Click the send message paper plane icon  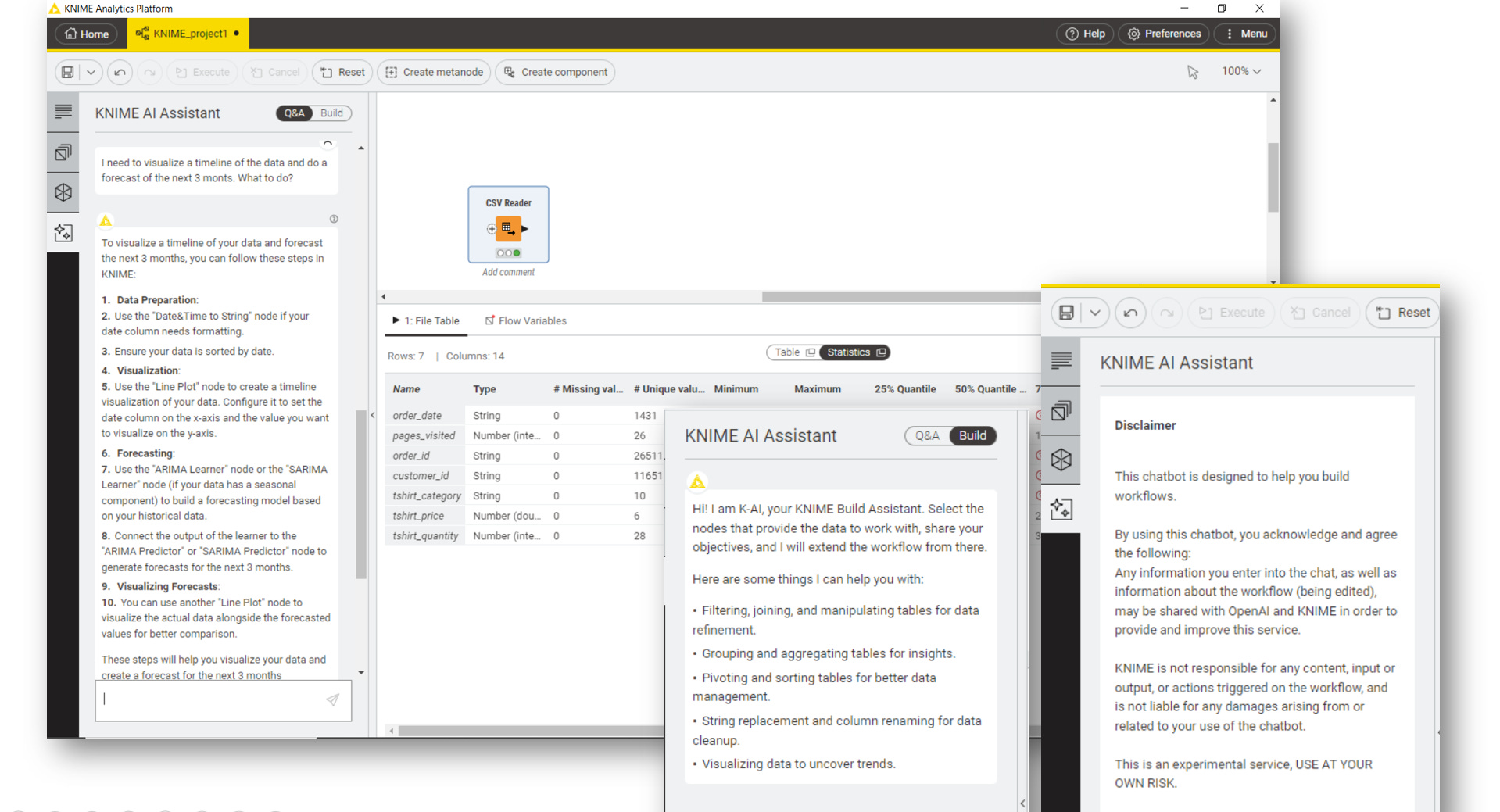(333, 699)
